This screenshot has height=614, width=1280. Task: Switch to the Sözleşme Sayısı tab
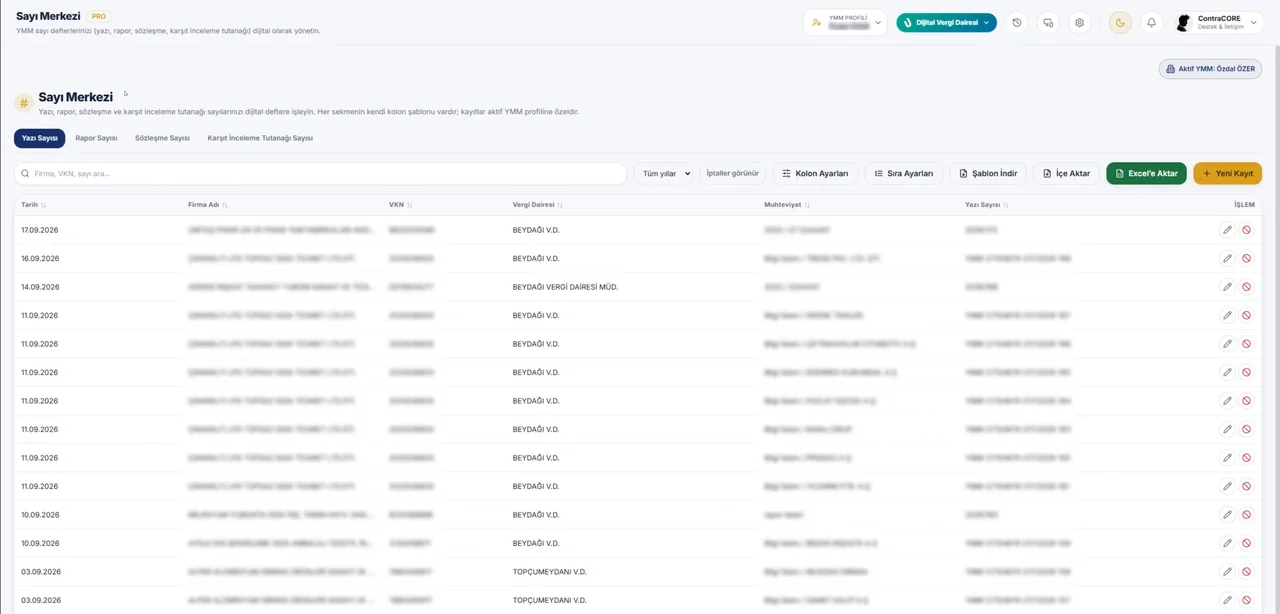[x=162, y=138]
